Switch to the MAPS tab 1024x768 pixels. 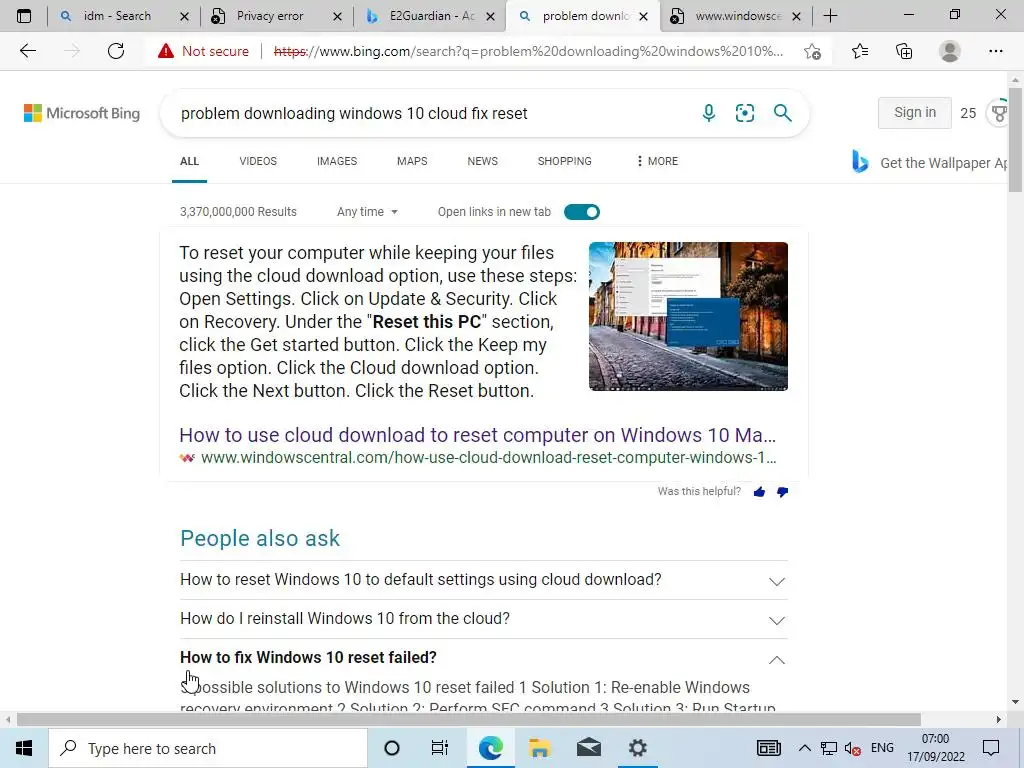pyautogui.click(x=412, y=161)
